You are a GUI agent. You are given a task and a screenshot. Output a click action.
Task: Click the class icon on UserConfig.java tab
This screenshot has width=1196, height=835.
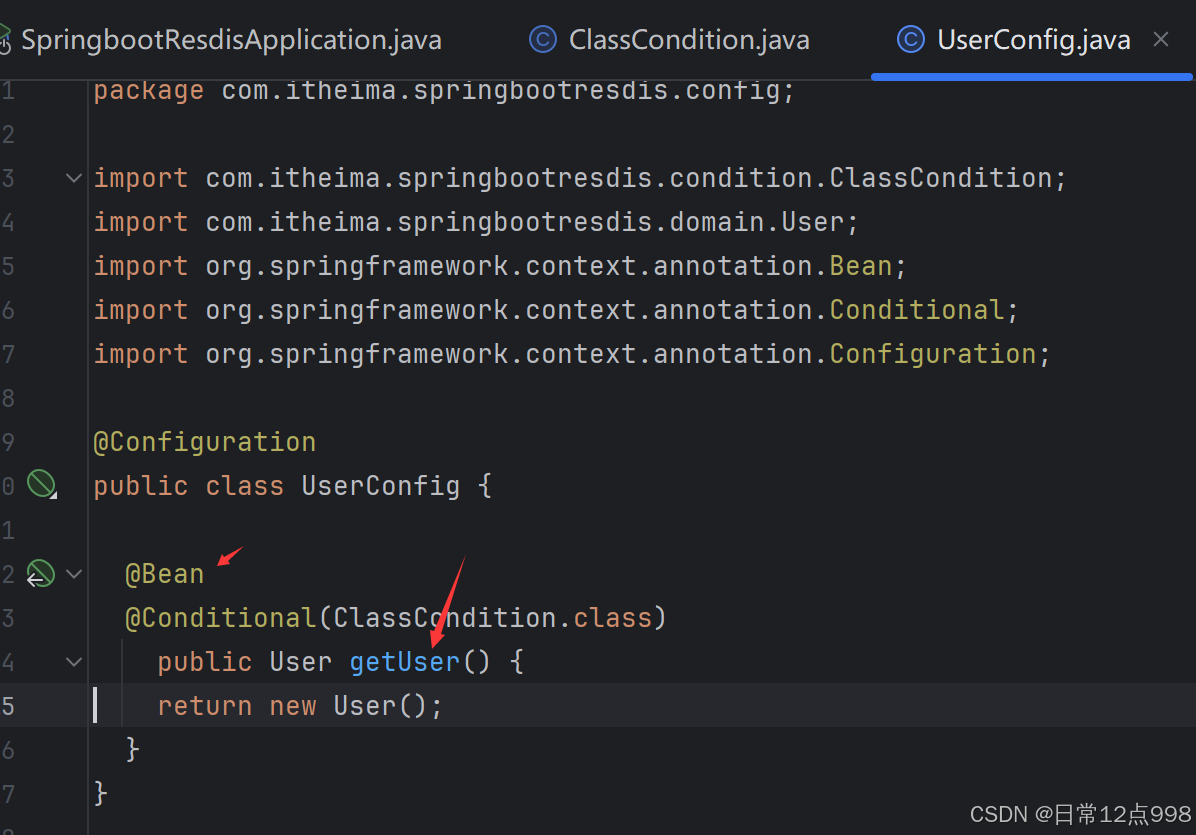coord(910,39)
